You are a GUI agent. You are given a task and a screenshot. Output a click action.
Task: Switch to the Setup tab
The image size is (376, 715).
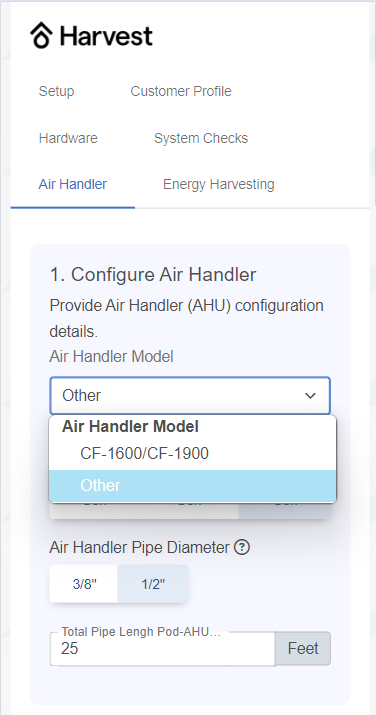click(57, 91)
